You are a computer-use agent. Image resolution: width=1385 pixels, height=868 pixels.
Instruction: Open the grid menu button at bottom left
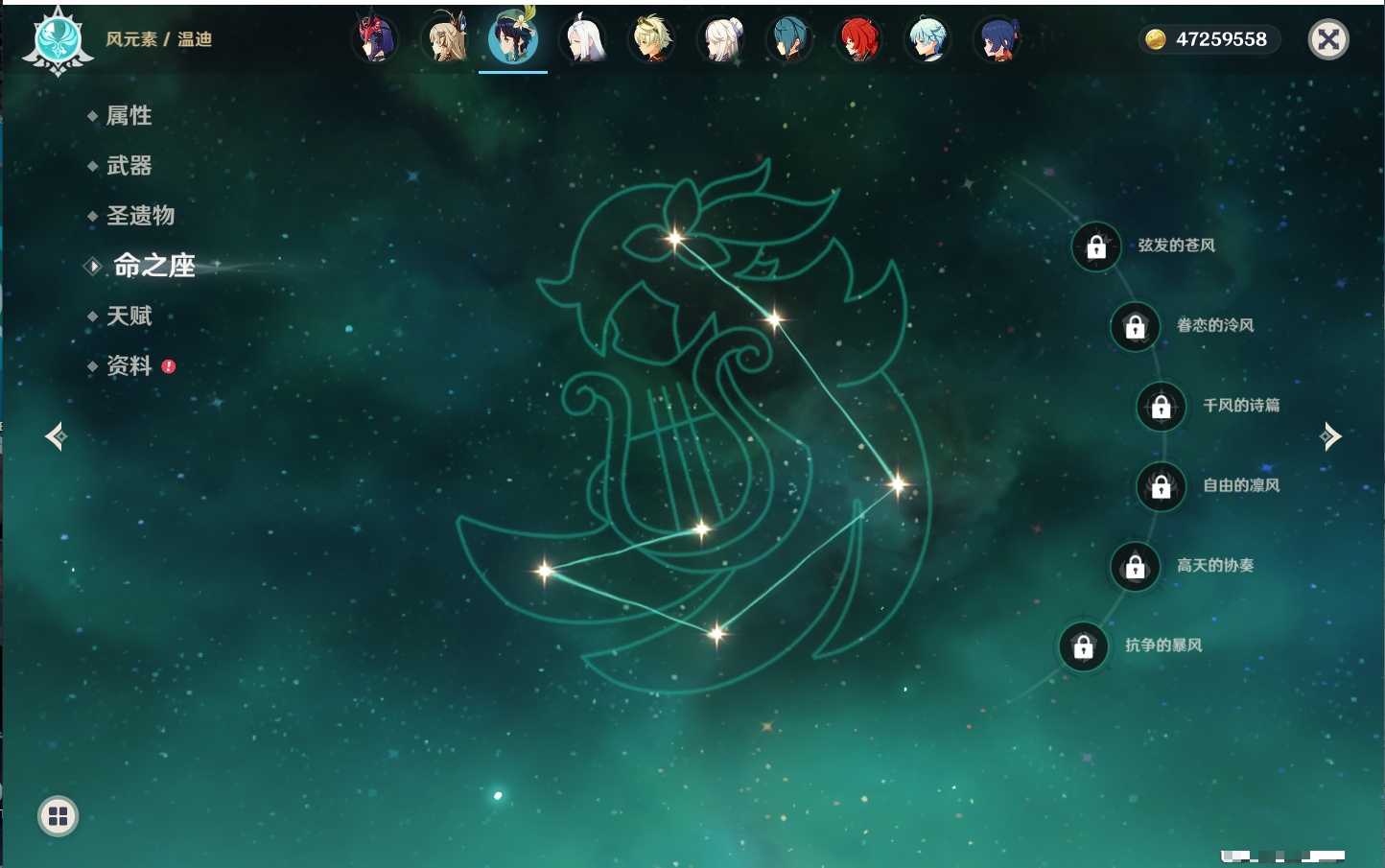(x=58, y=816)
